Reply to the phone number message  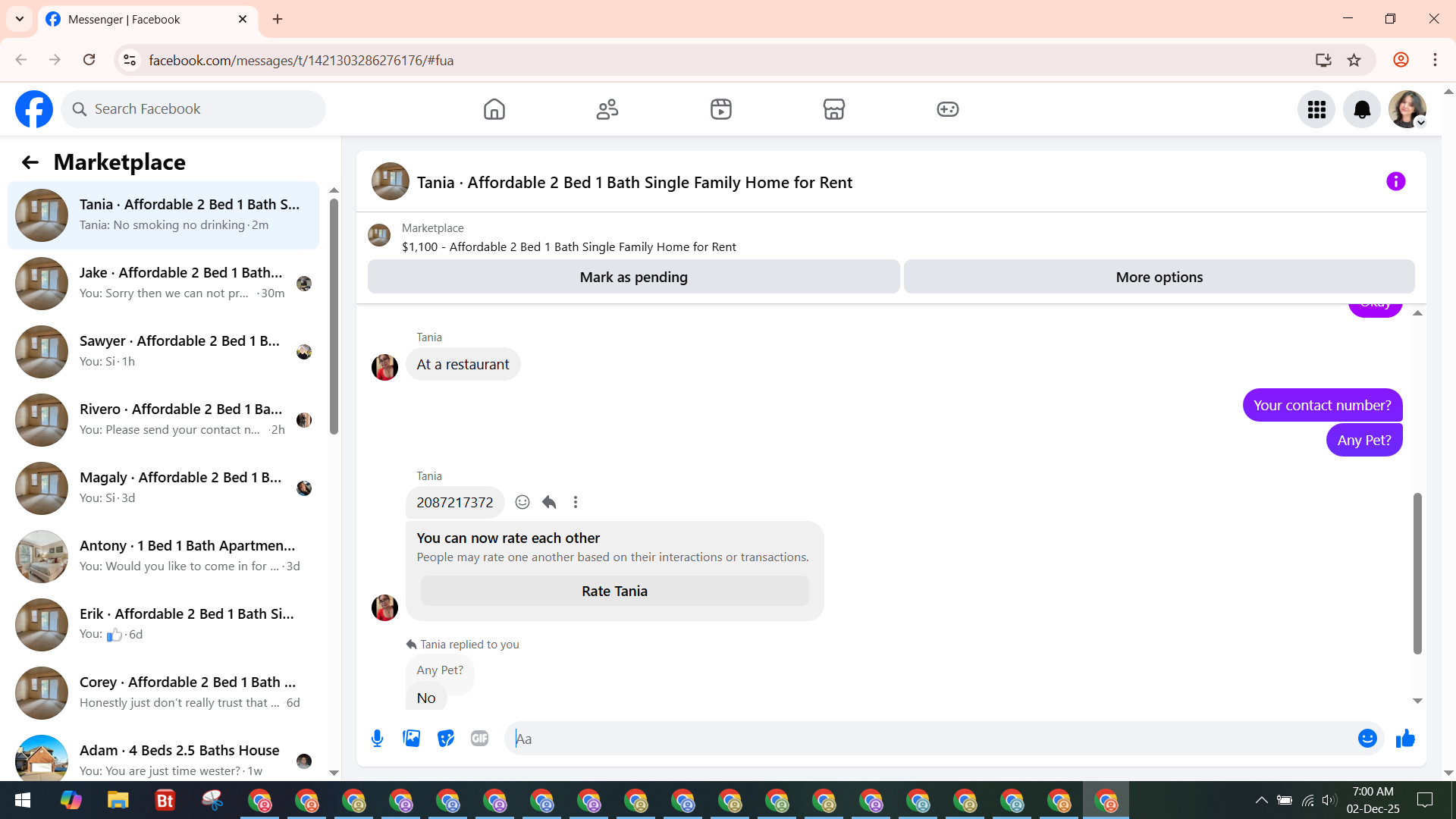550,502
